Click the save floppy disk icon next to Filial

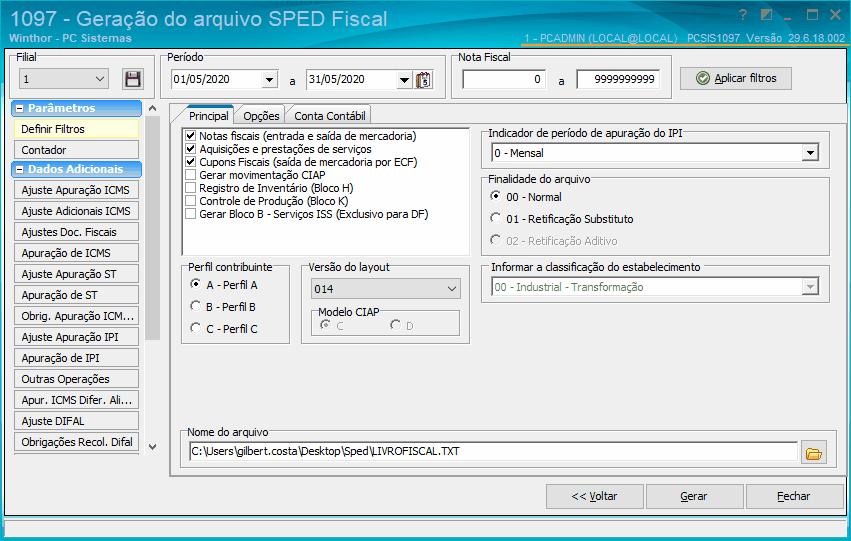(132, 79)
